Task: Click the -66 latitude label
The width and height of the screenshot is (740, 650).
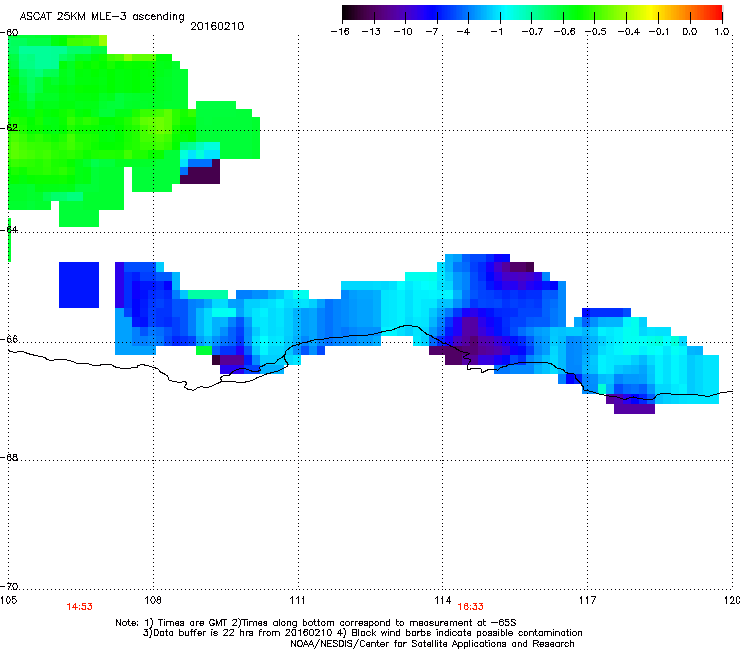Action: (9, 339)
